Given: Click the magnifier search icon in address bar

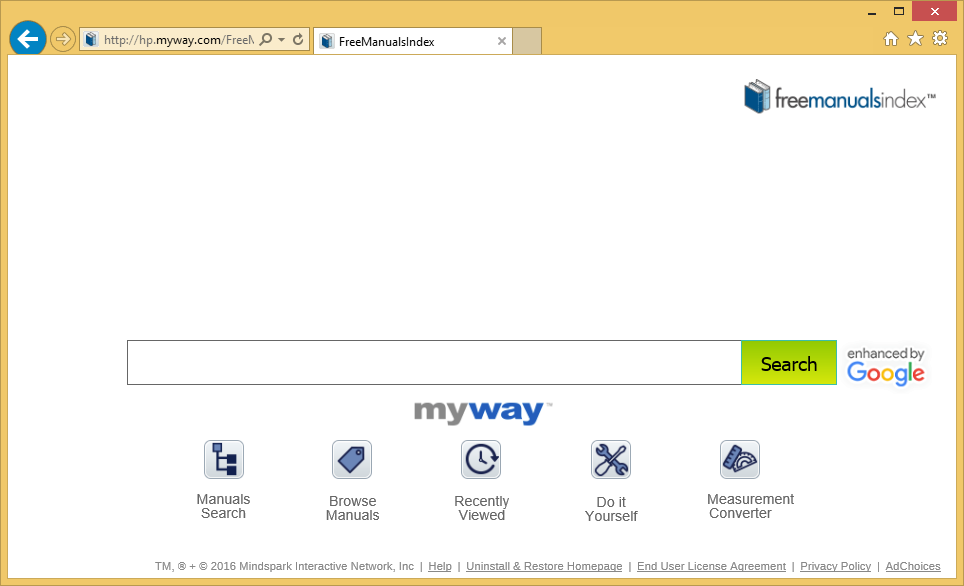Looking at the screenshot, I should click(266, 39).
